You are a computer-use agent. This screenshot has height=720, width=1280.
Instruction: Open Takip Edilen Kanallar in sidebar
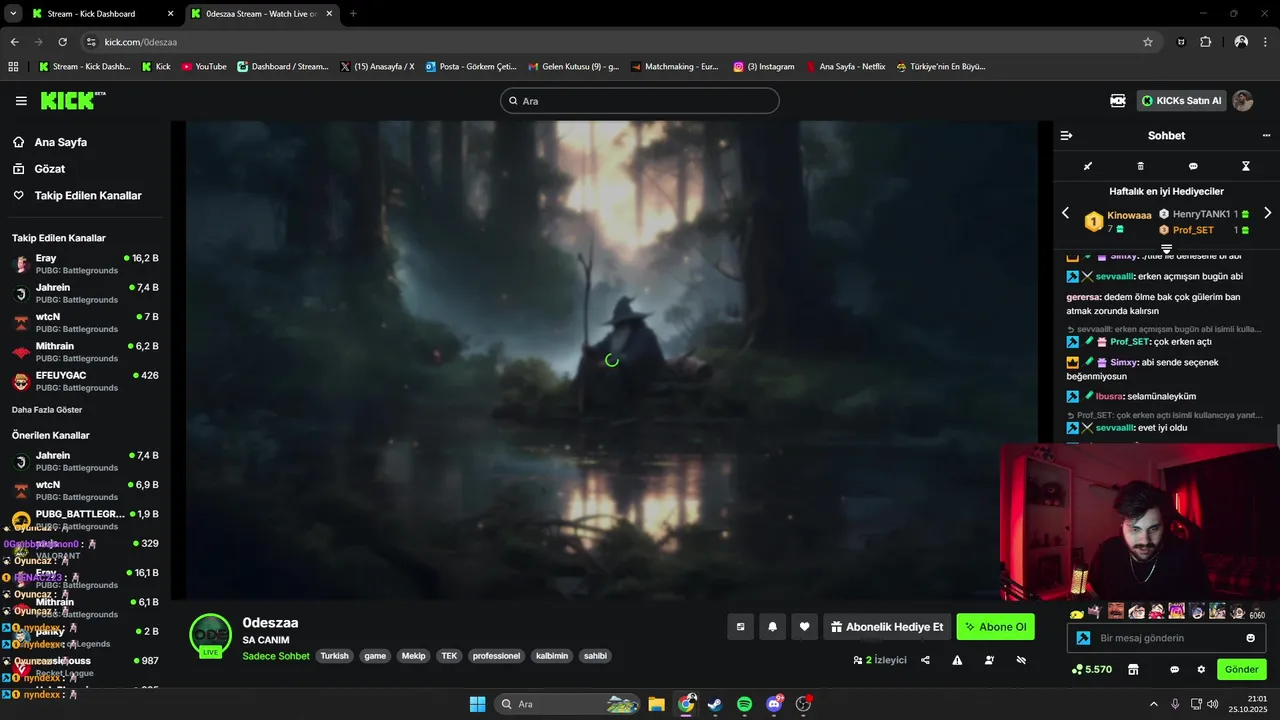pyautogui.click(x=88, y=196)
